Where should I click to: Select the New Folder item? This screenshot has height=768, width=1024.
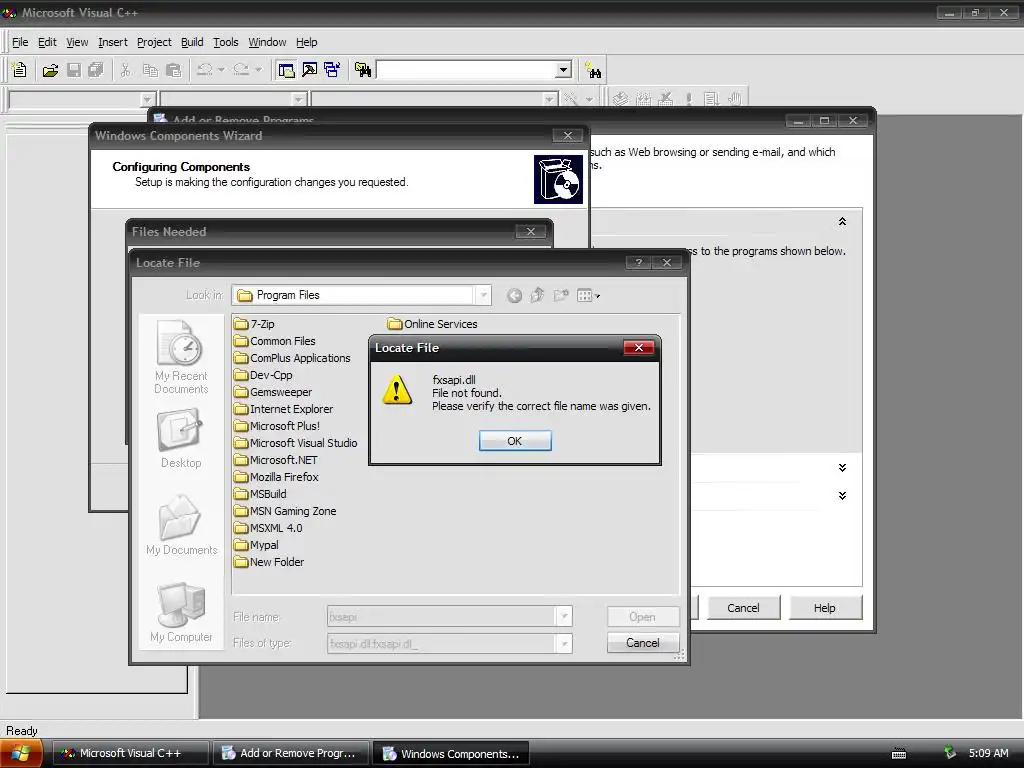tap(270, 562)
